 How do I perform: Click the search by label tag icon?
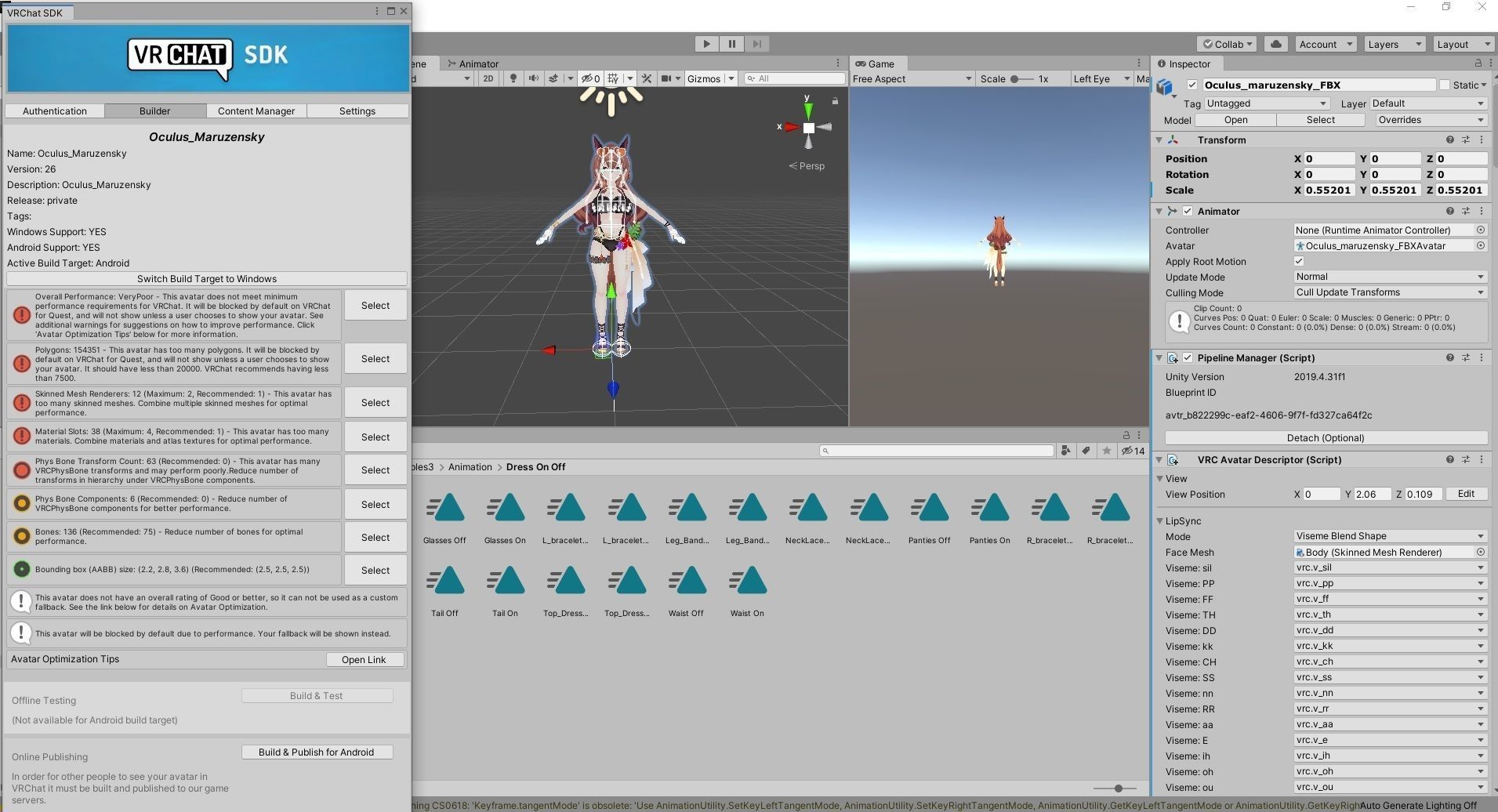(1086, 451)
